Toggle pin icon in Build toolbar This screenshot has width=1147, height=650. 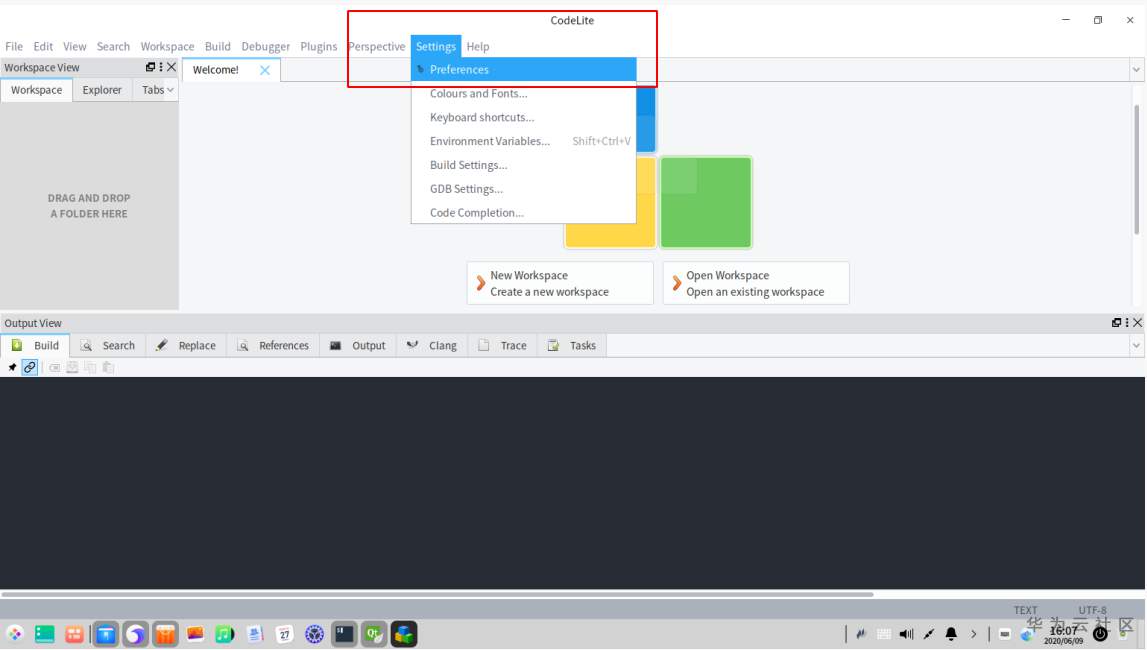pyautogui.click(x=12, y=367)
